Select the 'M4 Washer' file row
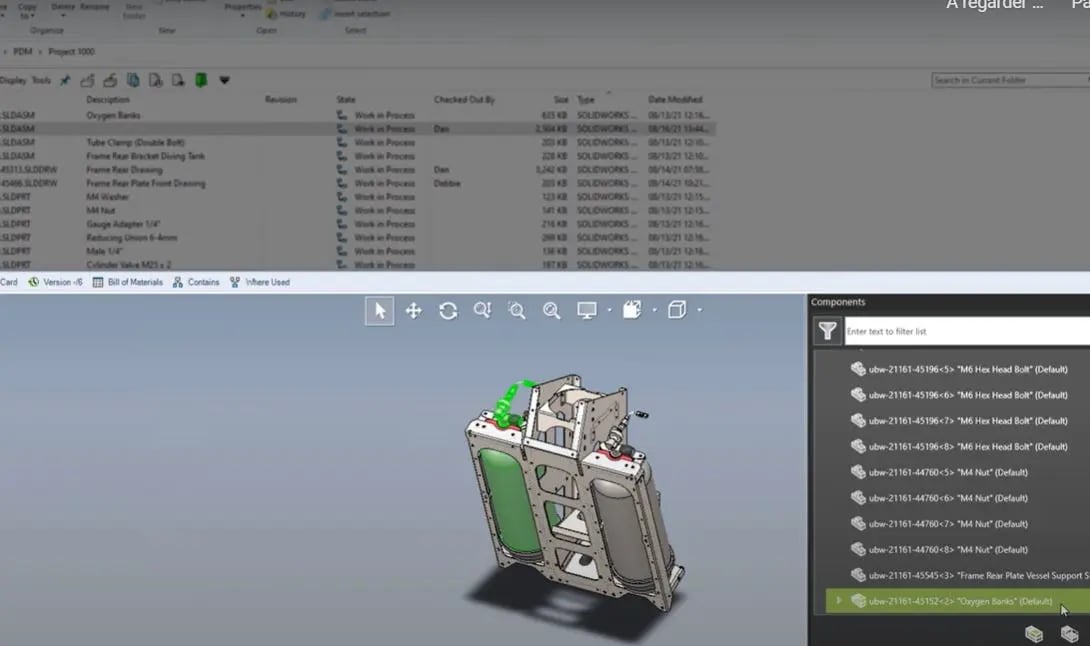The width and height of the screenshot is (1090, 646). pyautogui.click(x=357, y=197)
